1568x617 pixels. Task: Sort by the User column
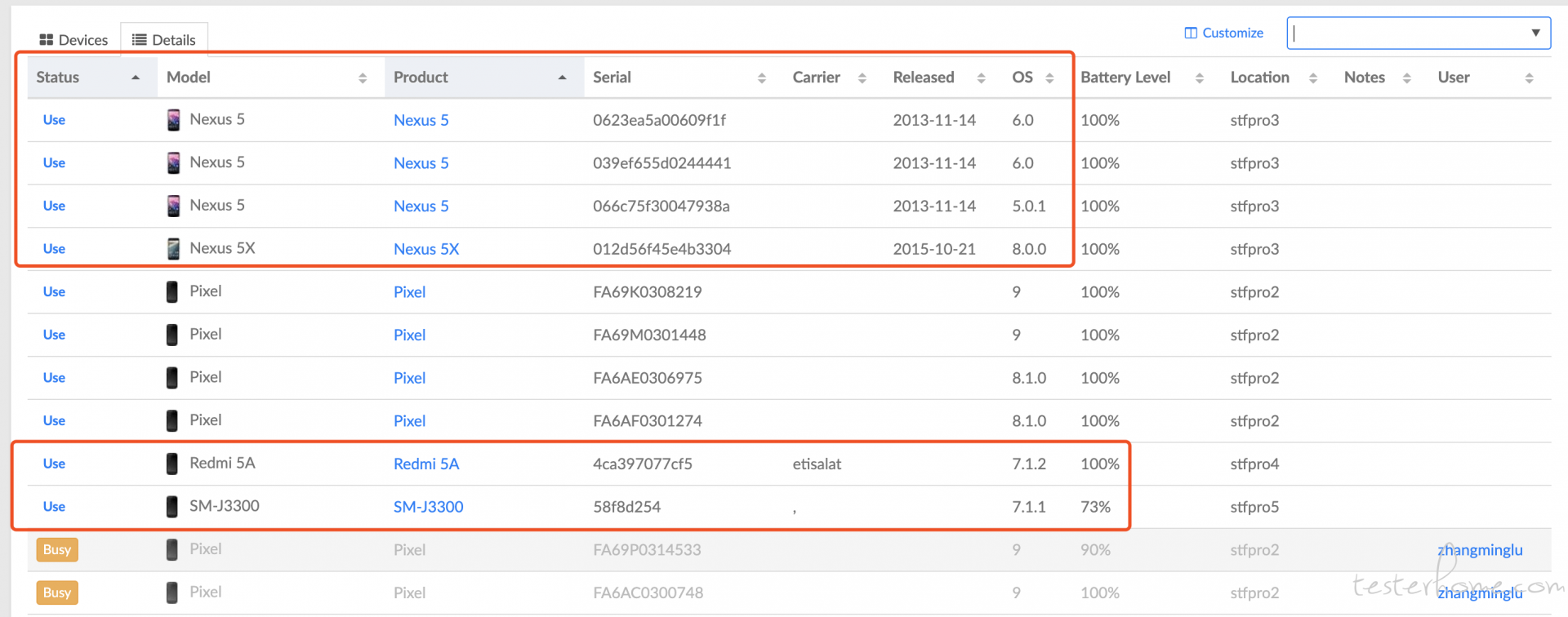(x=1490, y=78)
